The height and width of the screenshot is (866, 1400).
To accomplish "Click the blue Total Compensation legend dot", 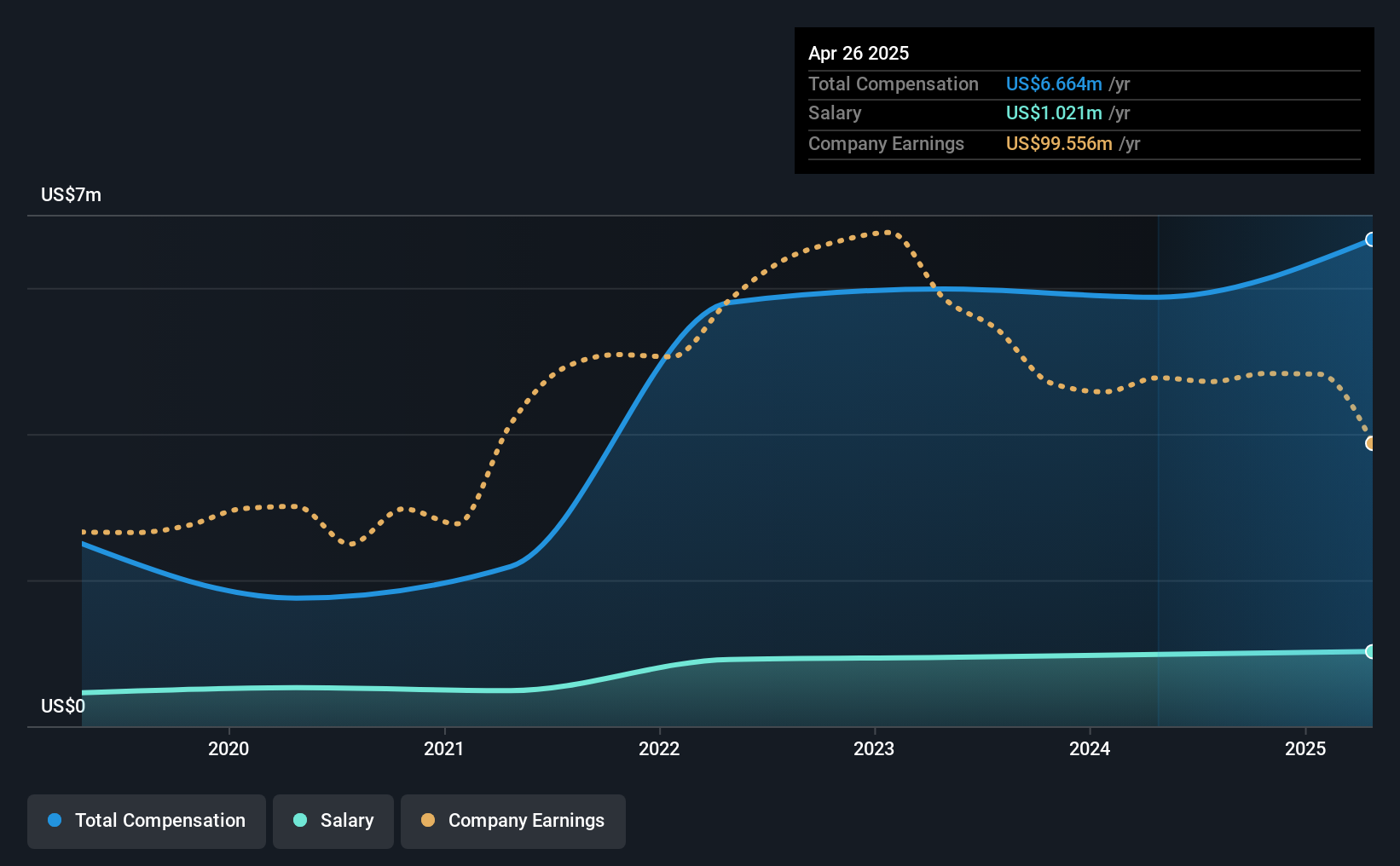I will click(55, 820).
